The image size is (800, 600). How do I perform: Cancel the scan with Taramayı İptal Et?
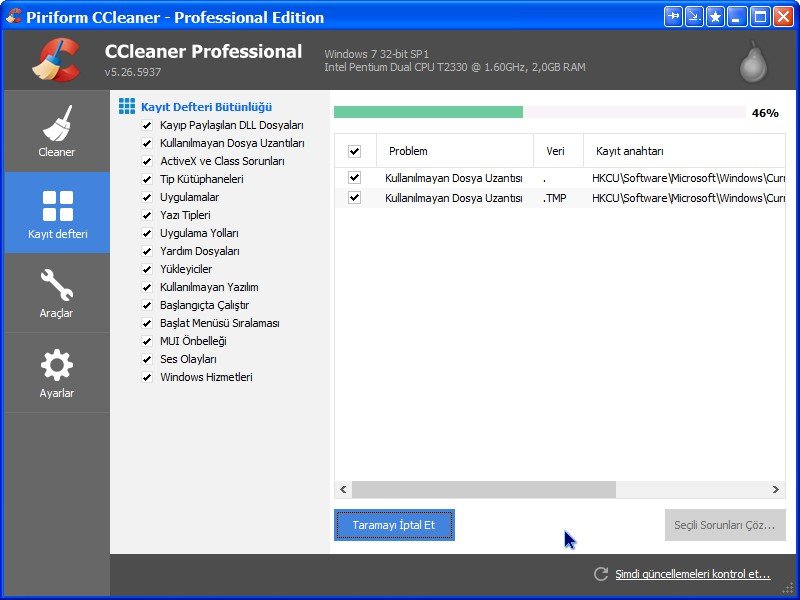[394, 525]
